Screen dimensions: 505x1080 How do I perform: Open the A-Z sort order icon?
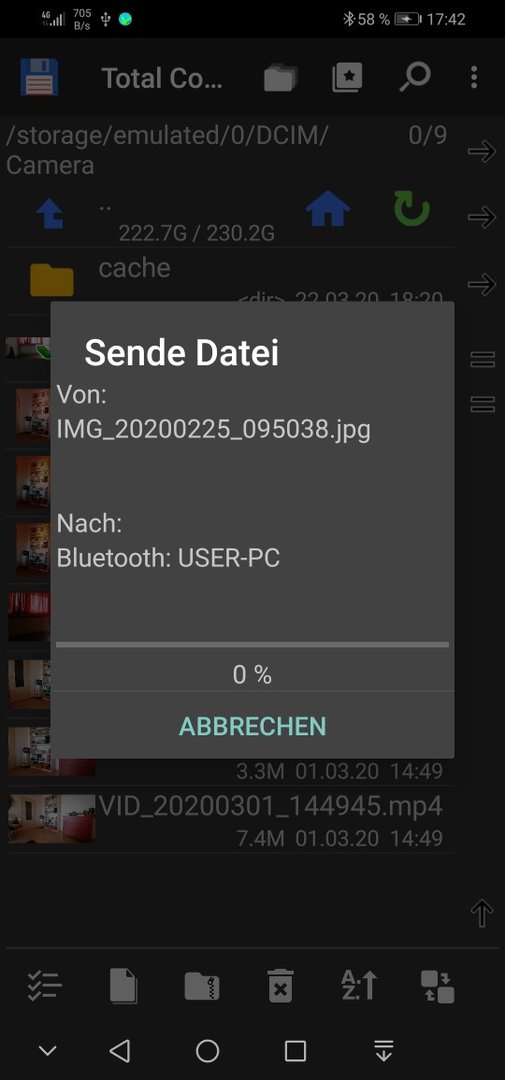(x=359, y=985)
